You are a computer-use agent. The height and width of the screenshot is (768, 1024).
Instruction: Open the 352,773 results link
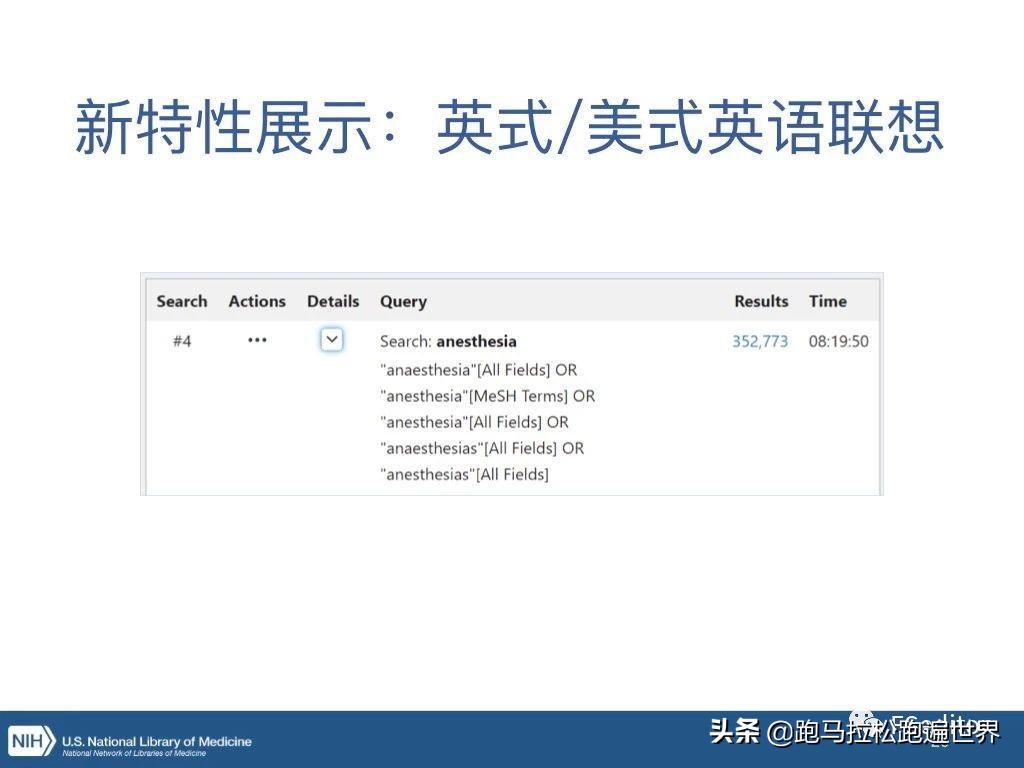761,341
